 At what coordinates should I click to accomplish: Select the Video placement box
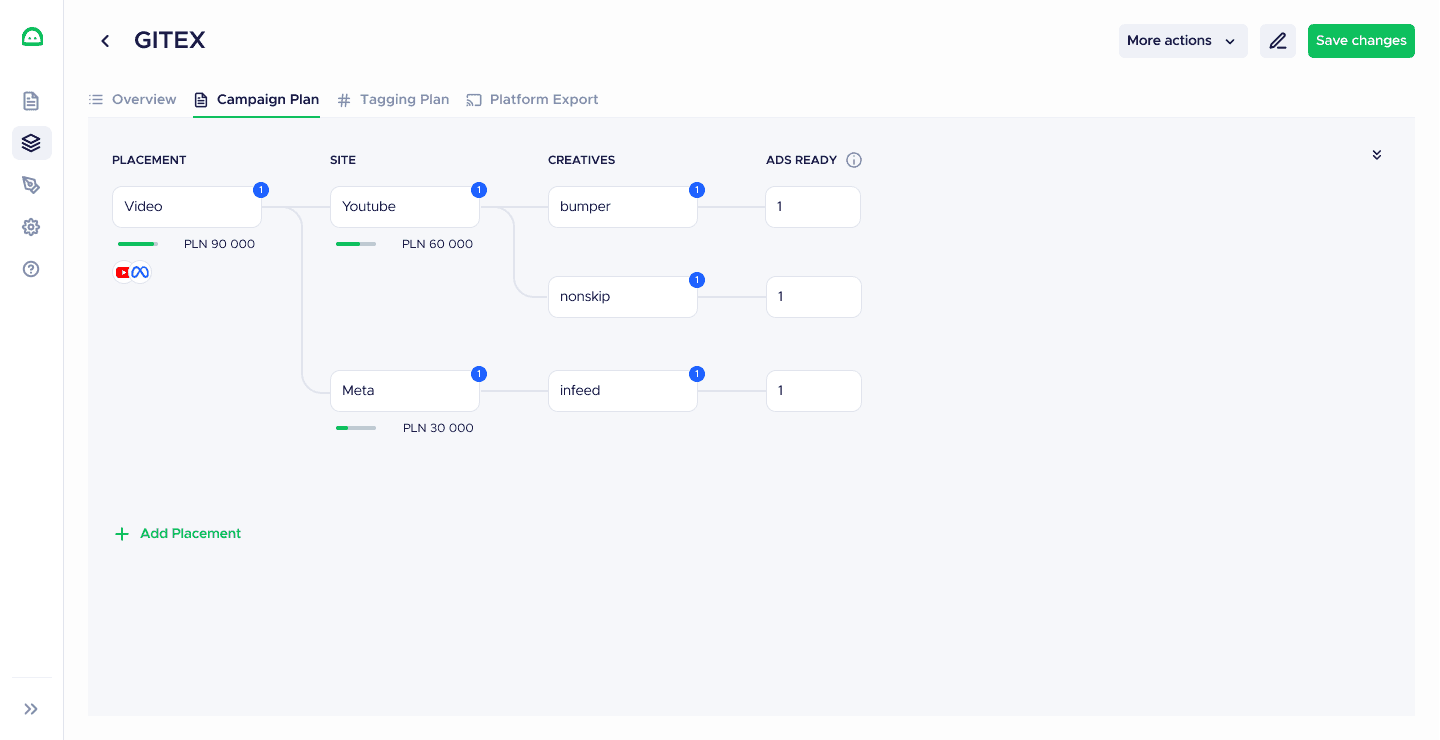187,207
